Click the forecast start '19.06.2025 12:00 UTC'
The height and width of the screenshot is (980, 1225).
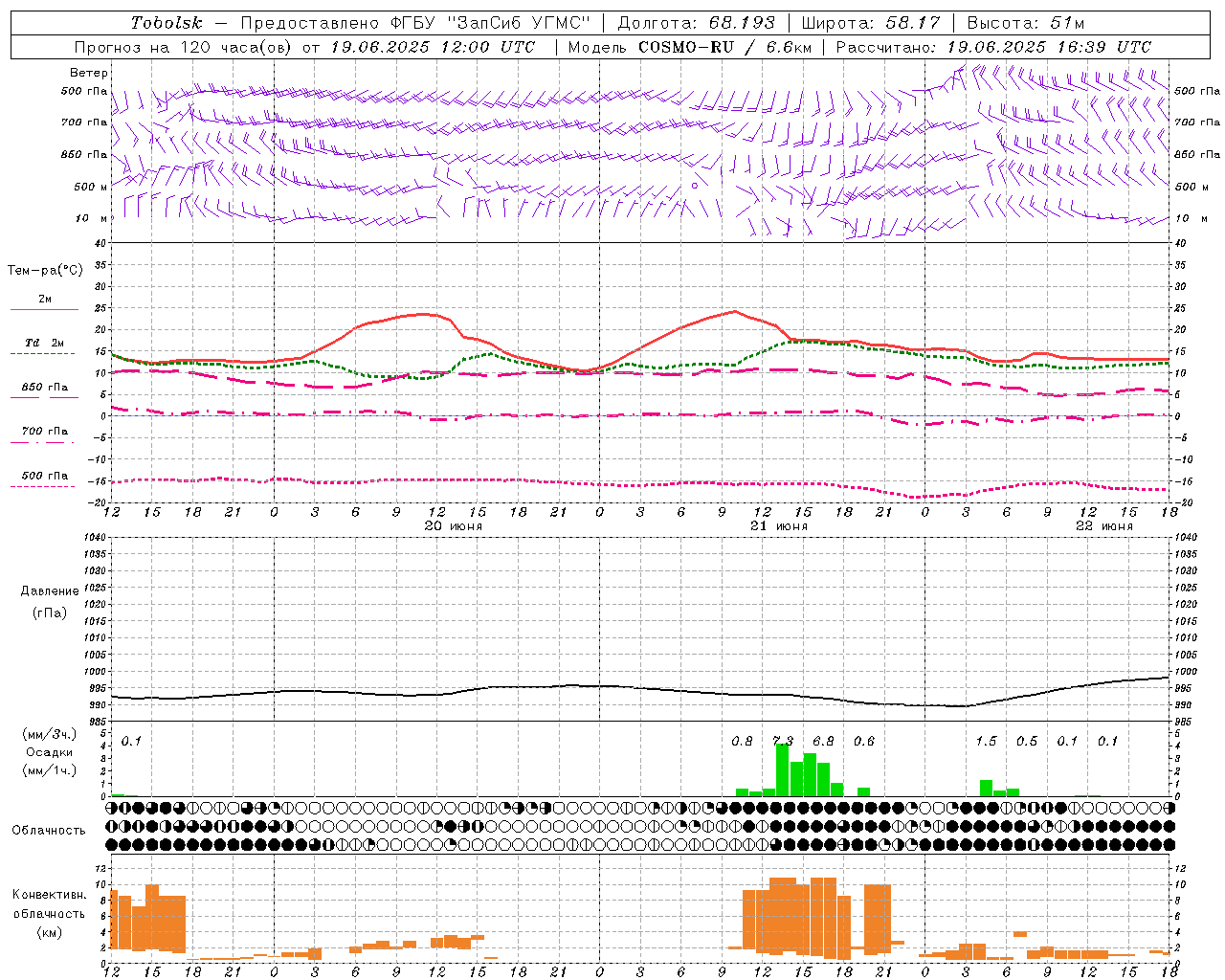433,47
